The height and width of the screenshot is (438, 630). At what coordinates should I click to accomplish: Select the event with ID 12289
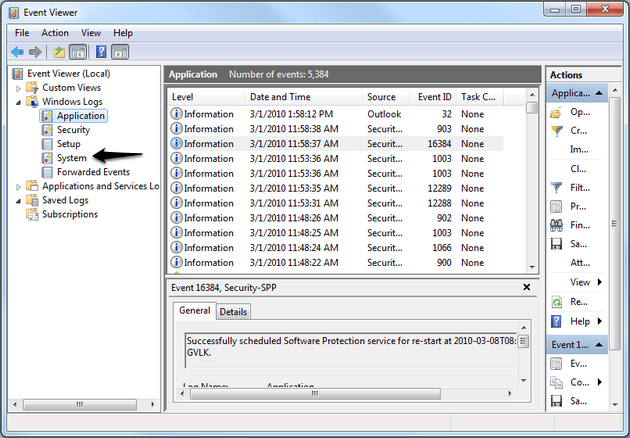335,188
